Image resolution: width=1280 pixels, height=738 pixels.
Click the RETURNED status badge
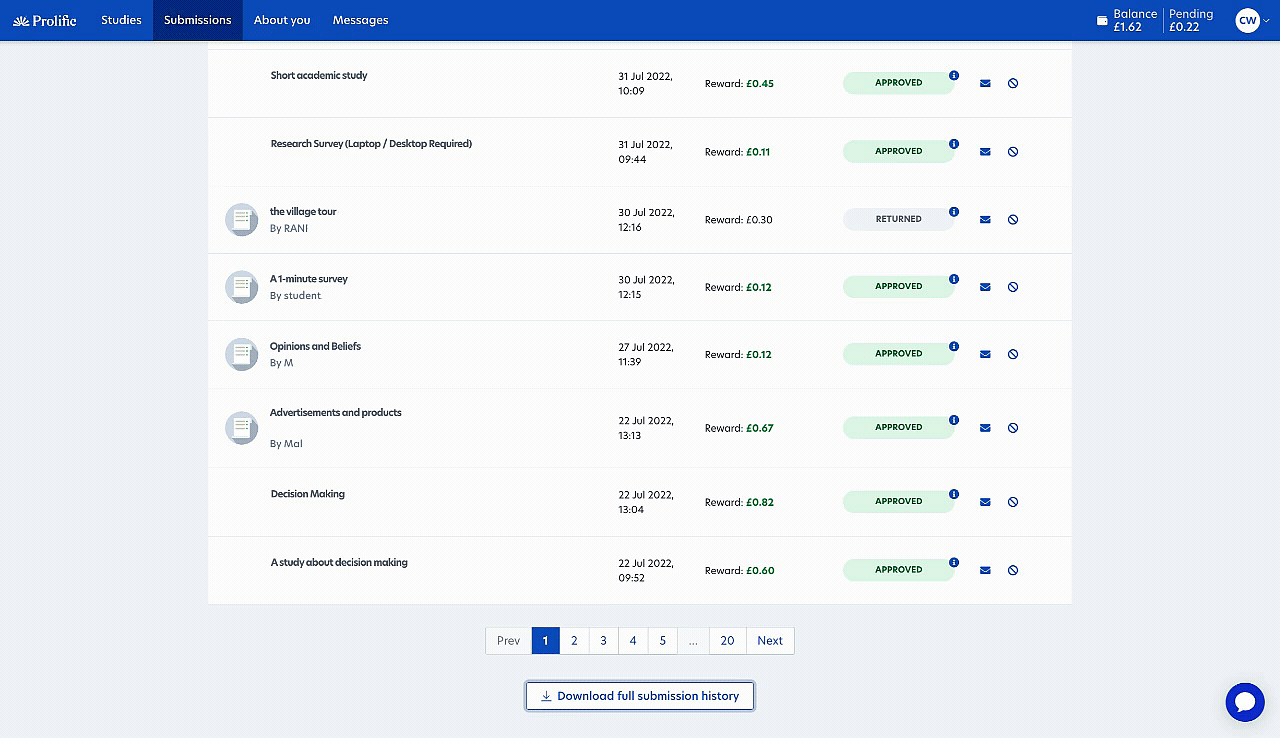899,219
